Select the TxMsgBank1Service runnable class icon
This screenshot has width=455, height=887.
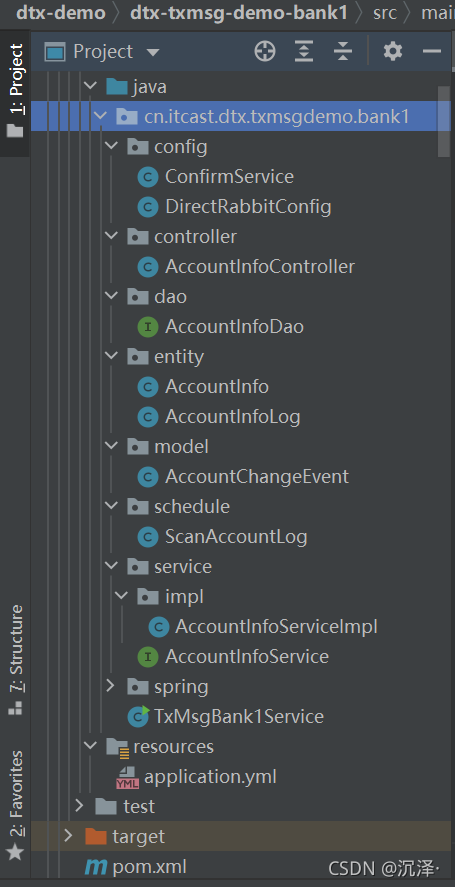(x=139, y=716)
